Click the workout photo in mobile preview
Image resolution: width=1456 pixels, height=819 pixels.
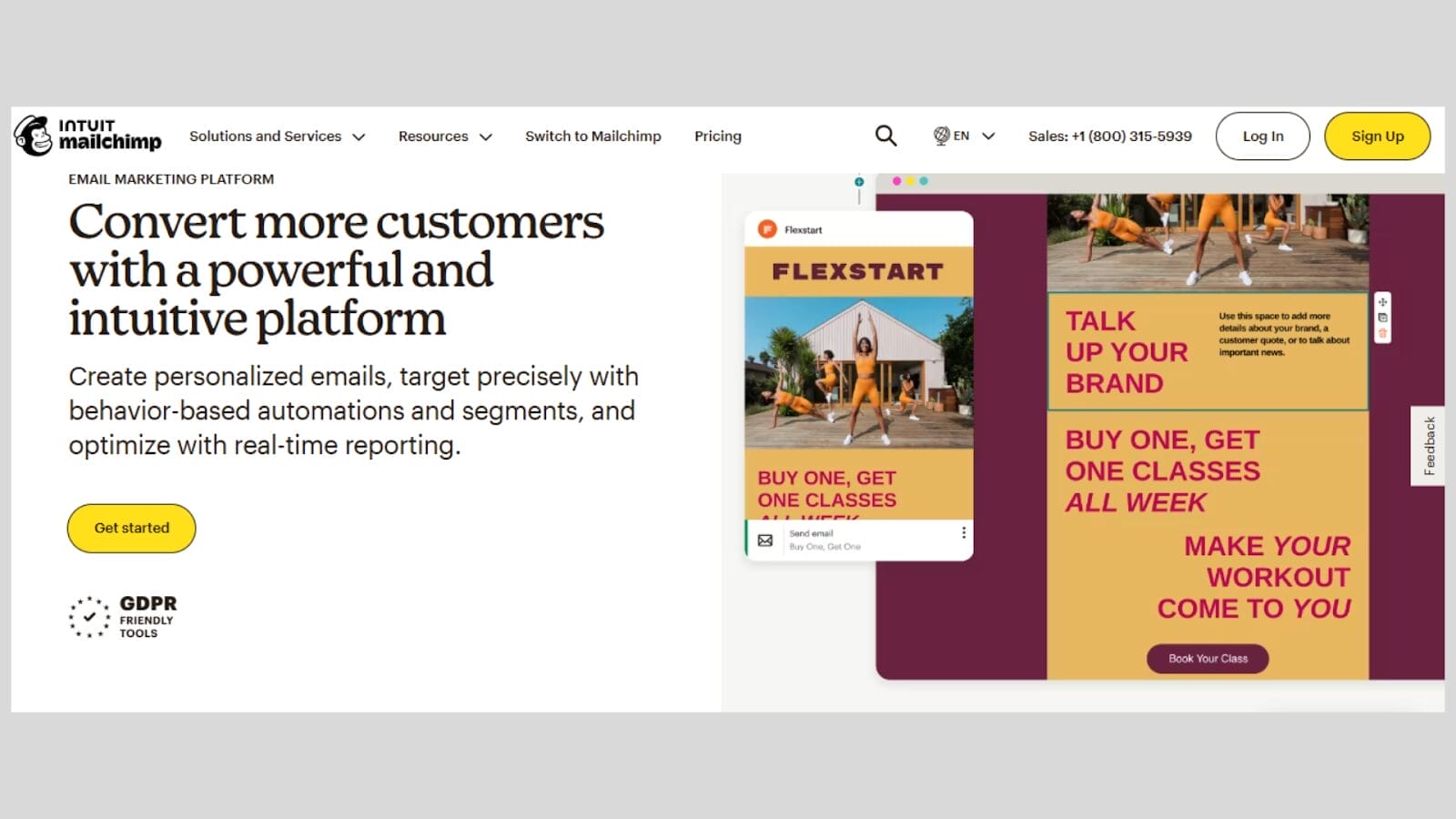(859, 372)
